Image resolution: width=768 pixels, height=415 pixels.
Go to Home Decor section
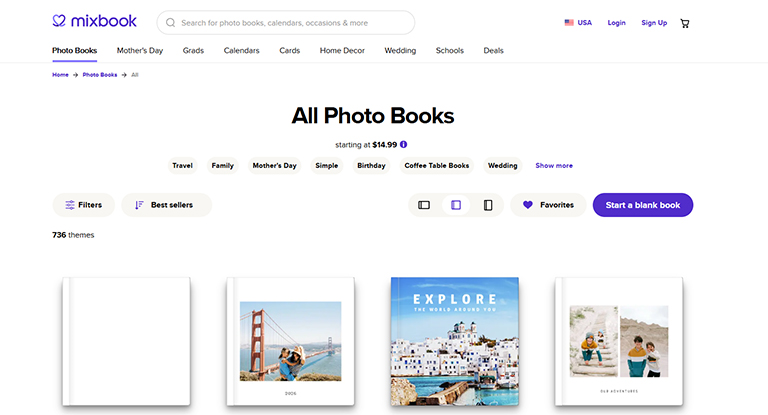pyautogui.click(x=344, y=50)
